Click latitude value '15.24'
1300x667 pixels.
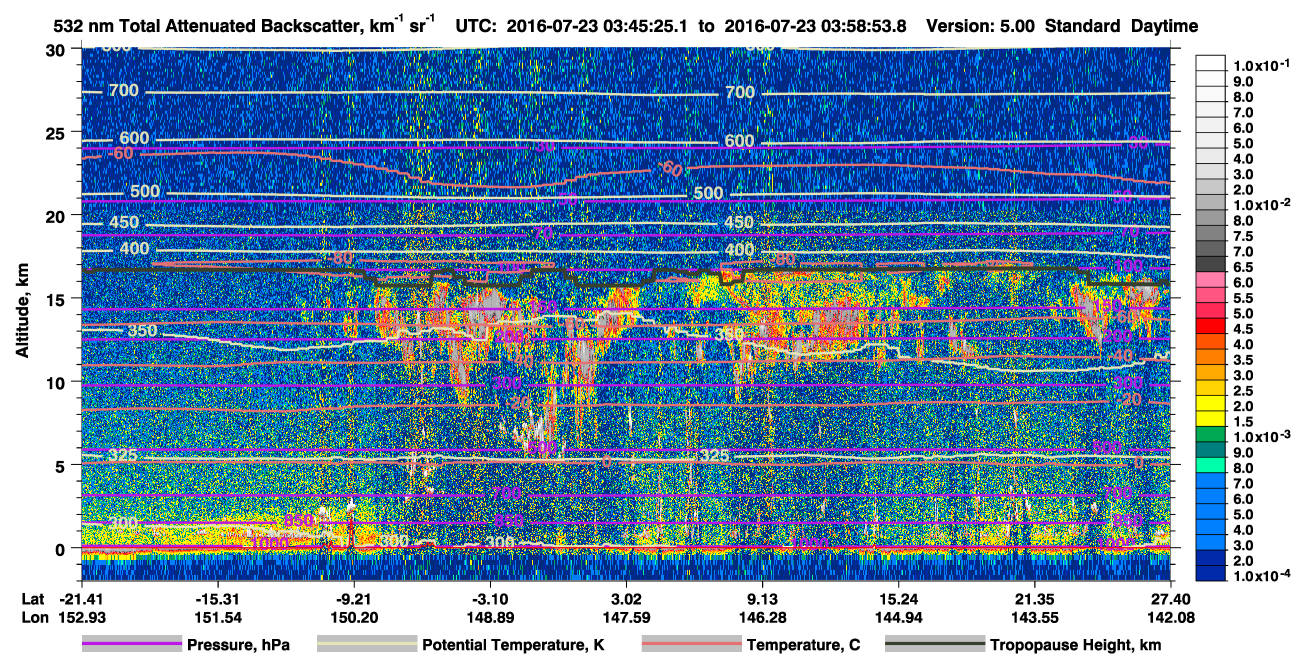pyautogui.click(x=898, y=598)
